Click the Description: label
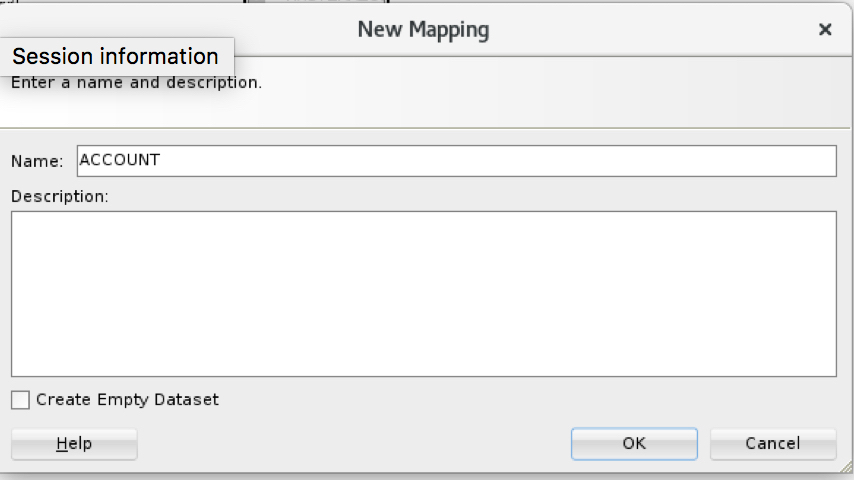The image size is (854, 480). coord(59,196)
